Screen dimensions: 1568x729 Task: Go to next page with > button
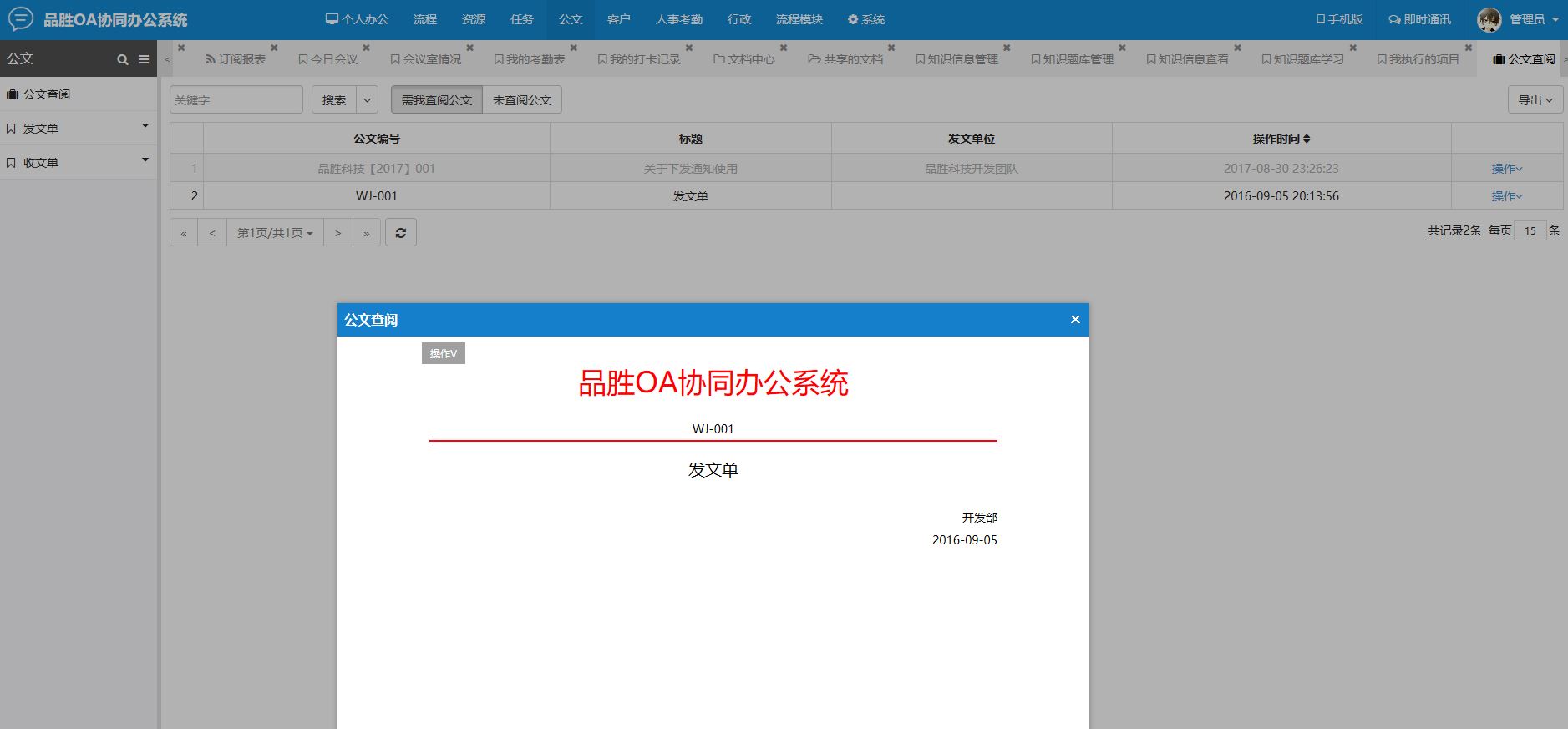(x=337, y=233)
